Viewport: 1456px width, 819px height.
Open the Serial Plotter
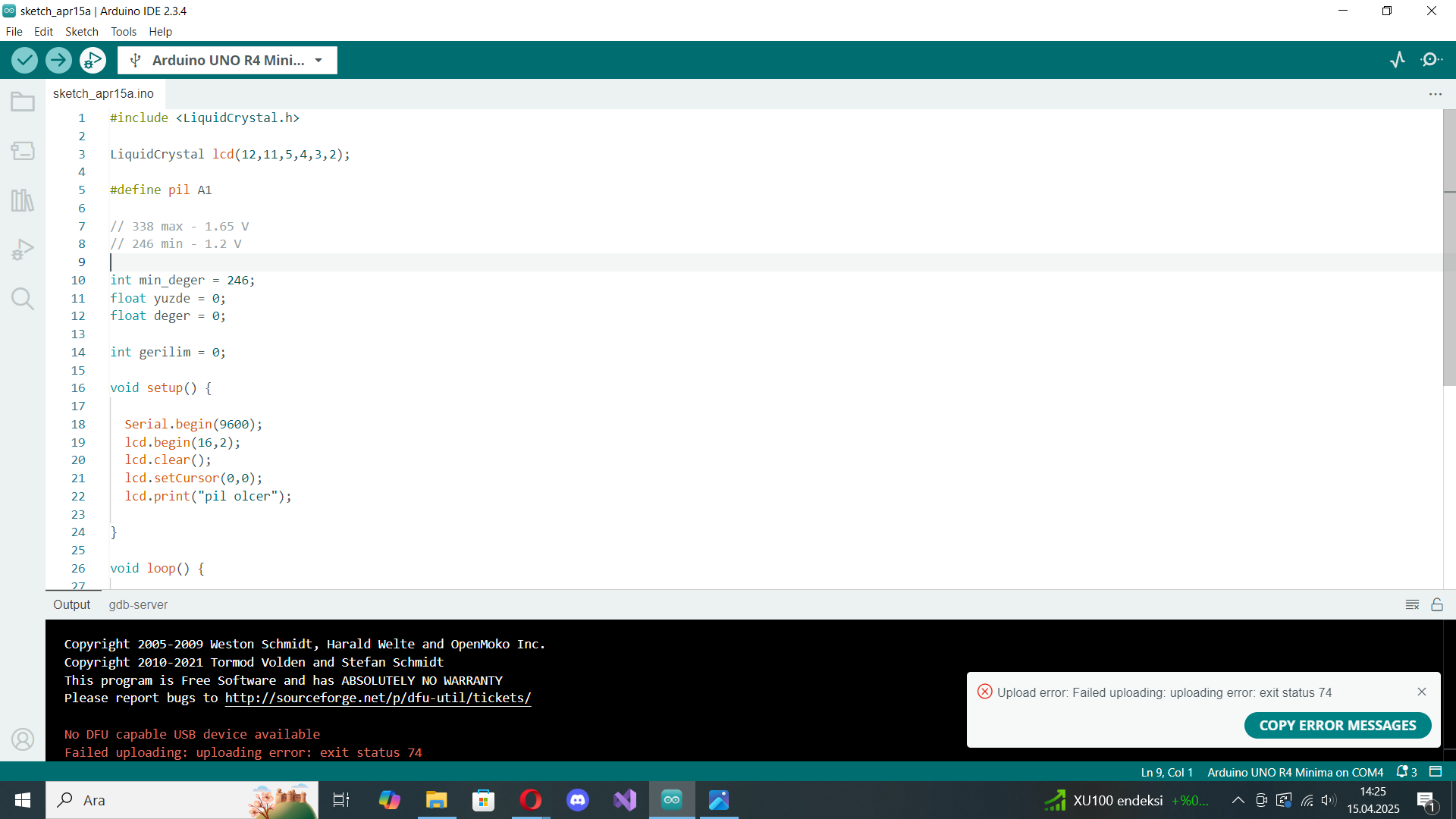[x=1398, y=60]
